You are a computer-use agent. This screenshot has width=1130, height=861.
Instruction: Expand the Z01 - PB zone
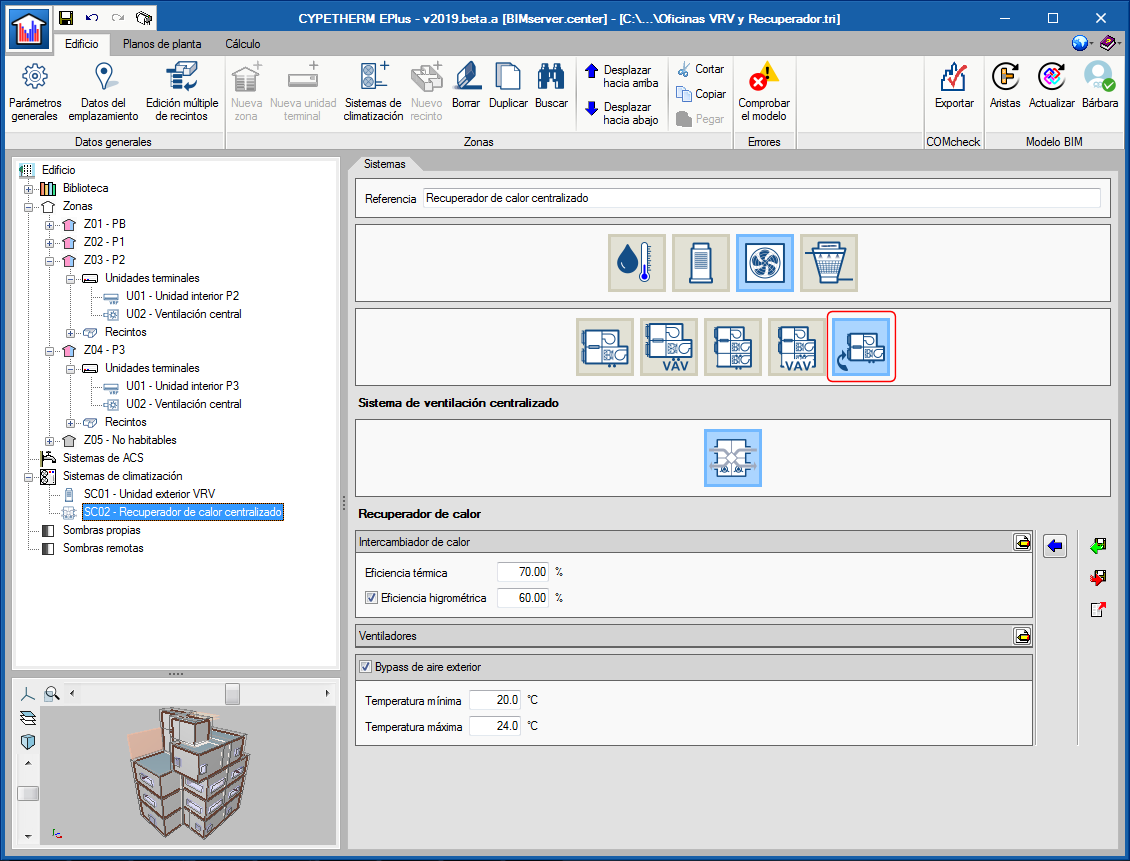tap(49, 225)
